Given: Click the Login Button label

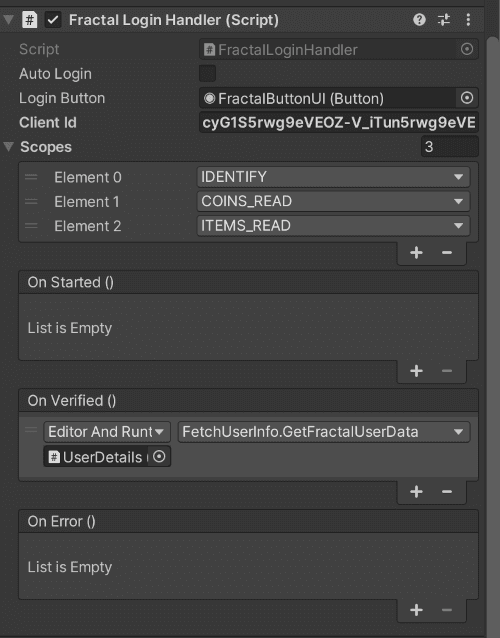Looking at the screenshot, I should click(x=62, y=98).
